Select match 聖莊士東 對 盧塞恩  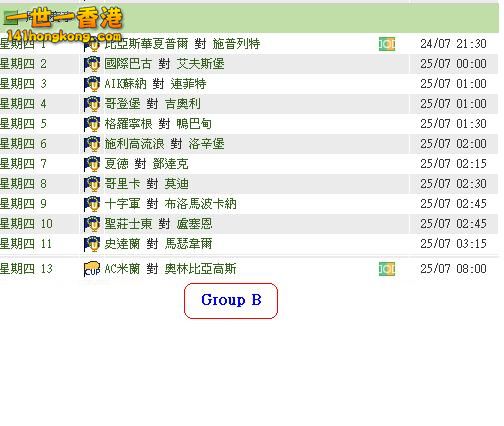tap(158, 224)
